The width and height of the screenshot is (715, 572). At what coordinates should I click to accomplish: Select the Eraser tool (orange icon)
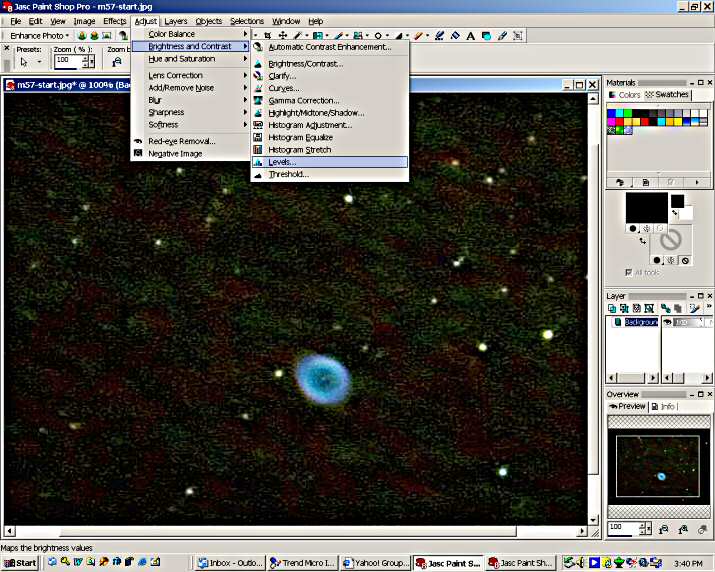pos(419,35)
